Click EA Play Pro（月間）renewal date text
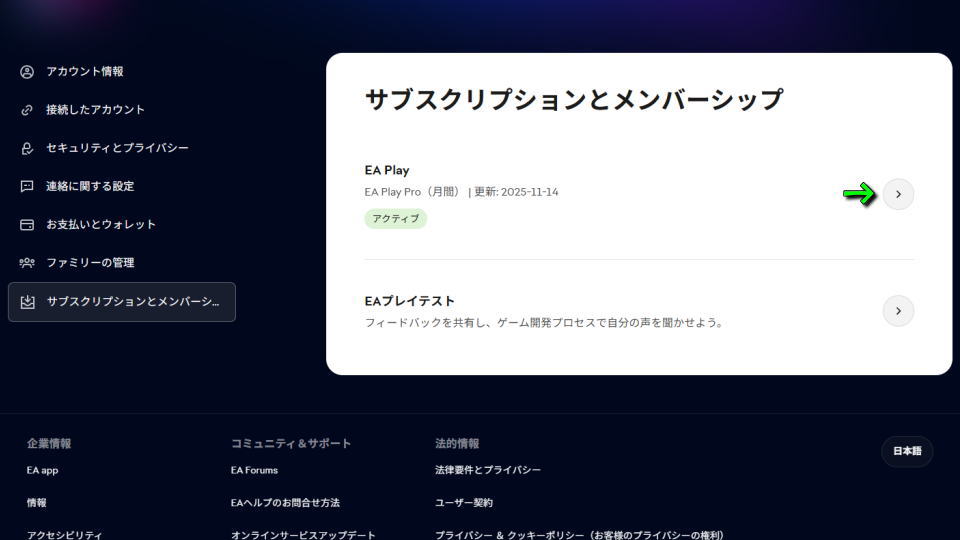960x540 pixels. pos(461,192)
